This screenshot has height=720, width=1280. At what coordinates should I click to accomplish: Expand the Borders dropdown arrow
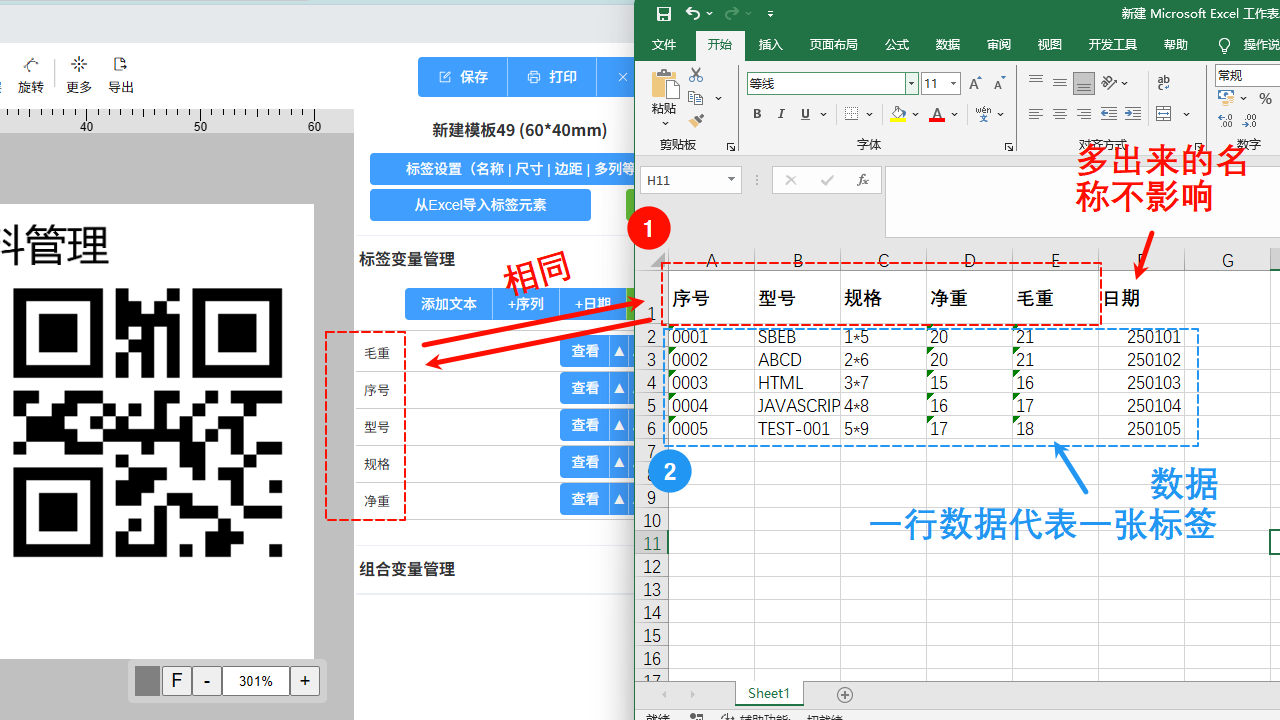coord(869,114)
